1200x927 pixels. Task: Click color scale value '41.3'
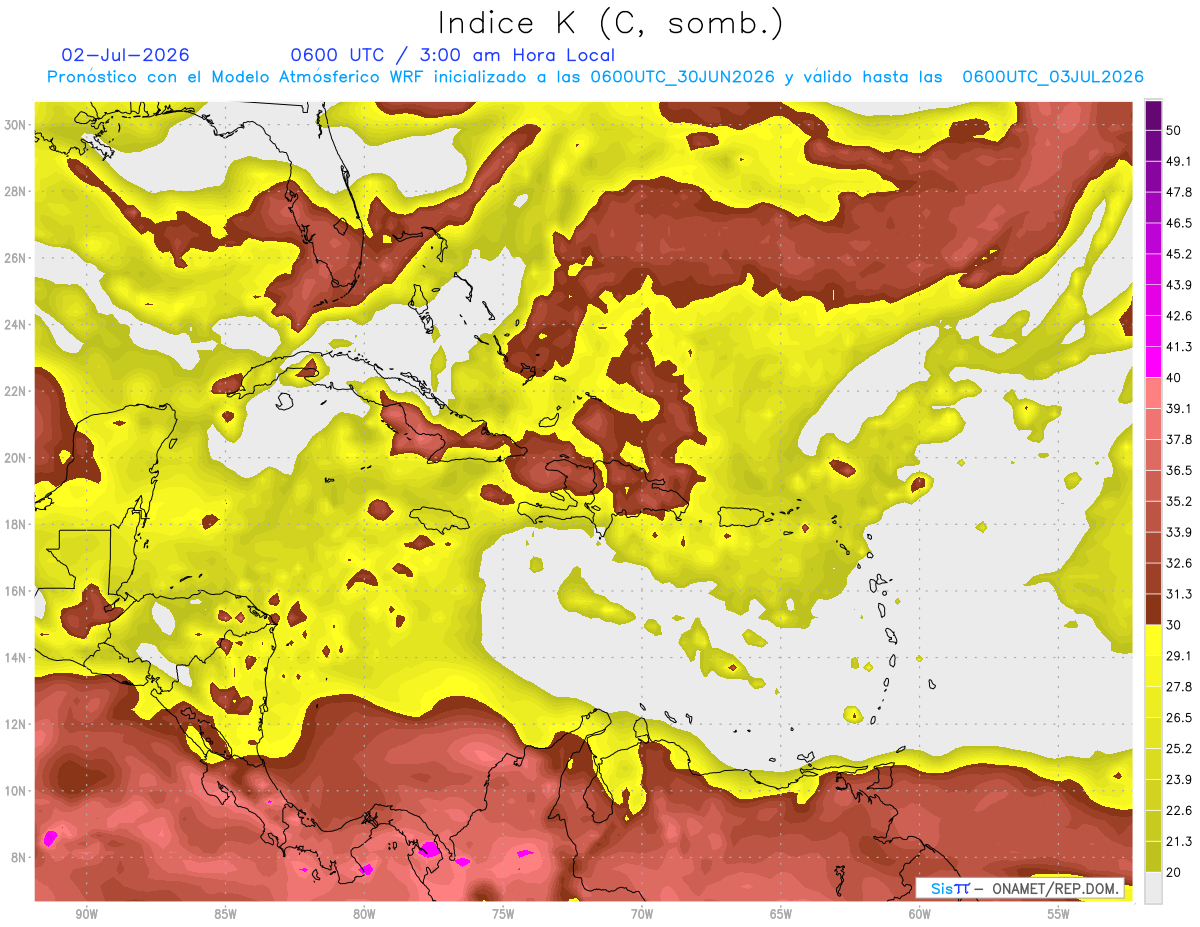coord(1179,347)
